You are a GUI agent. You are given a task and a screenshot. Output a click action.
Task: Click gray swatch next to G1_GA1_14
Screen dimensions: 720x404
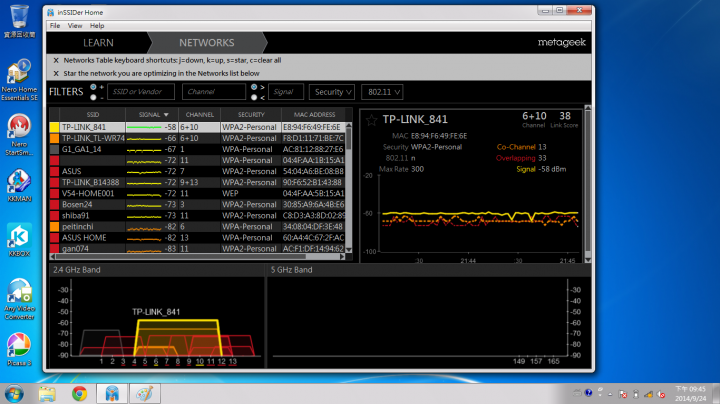54,149
